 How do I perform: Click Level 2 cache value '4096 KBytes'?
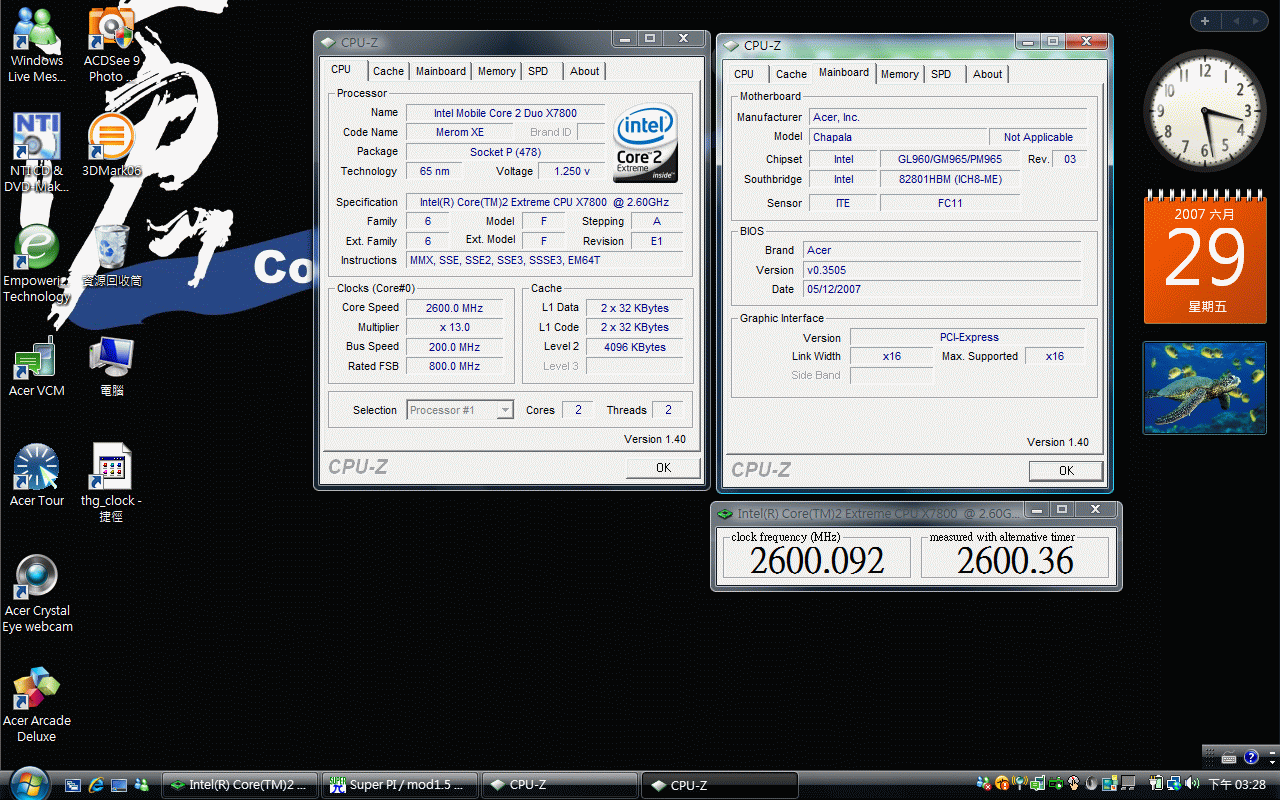[635, 347]
